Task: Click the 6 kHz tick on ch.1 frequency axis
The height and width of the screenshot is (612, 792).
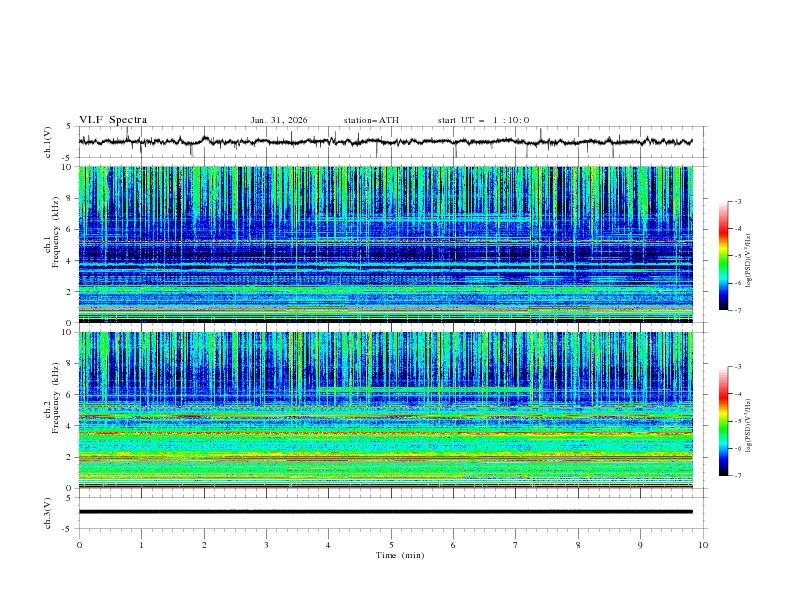Action: [x=71, y=229]
